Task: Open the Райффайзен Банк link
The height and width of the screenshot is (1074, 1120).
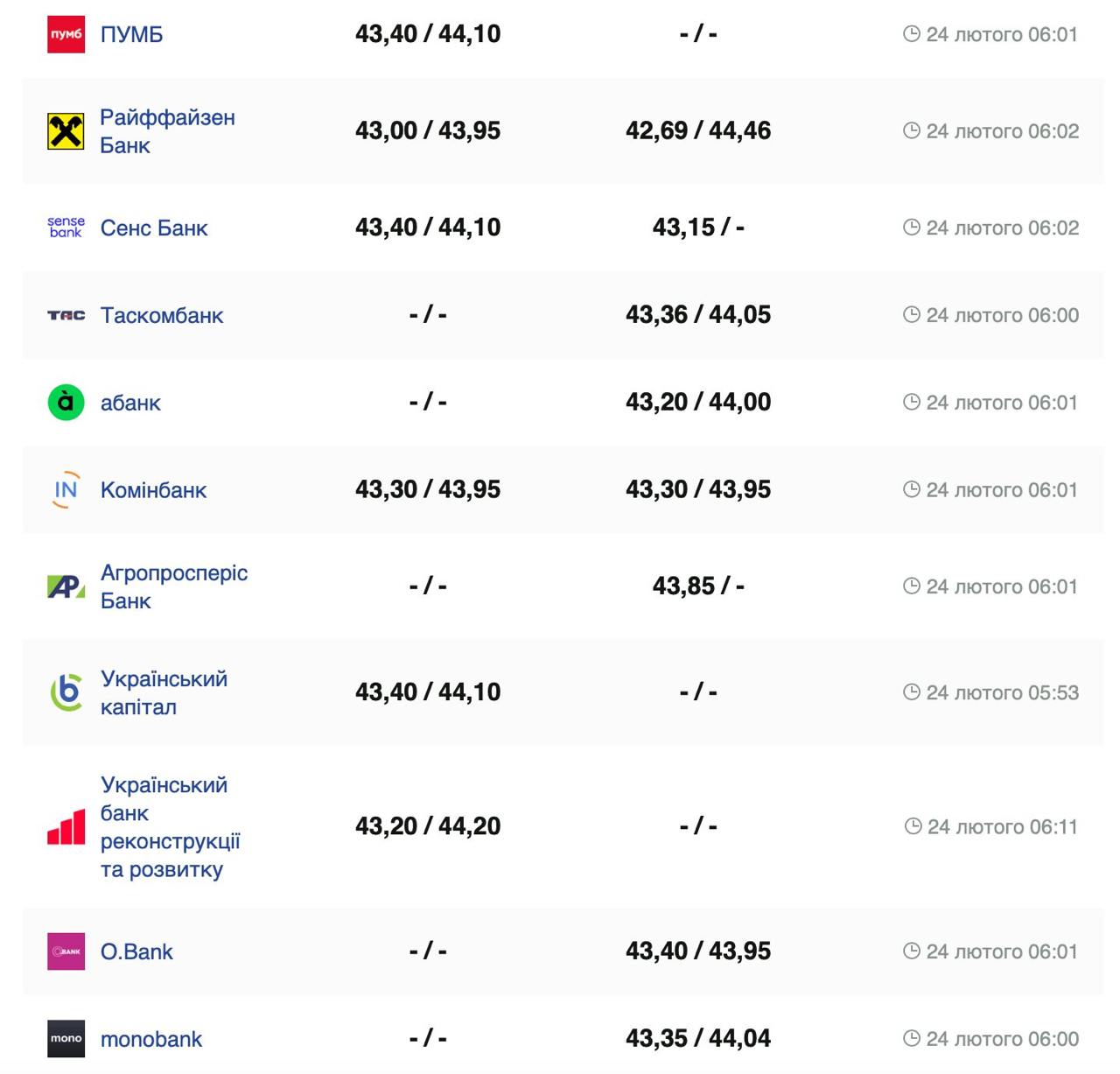Action: pos(167,131)
